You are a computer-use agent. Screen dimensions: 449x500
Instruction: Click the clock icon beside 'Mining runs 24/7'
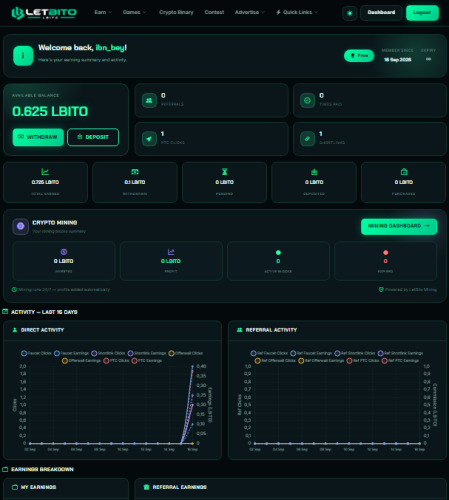[14, 289]
